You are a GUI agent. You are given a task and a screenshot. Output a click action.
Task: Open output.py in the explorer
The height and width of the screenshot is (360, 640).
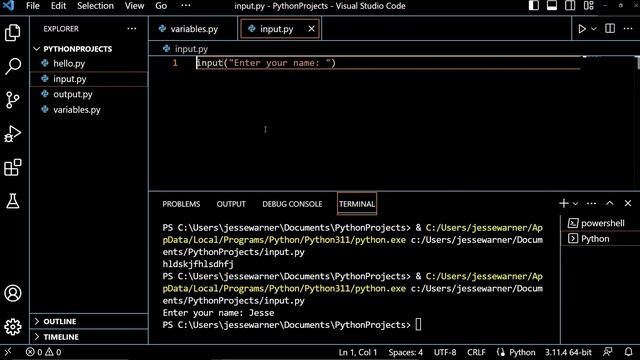click(73, 94)
